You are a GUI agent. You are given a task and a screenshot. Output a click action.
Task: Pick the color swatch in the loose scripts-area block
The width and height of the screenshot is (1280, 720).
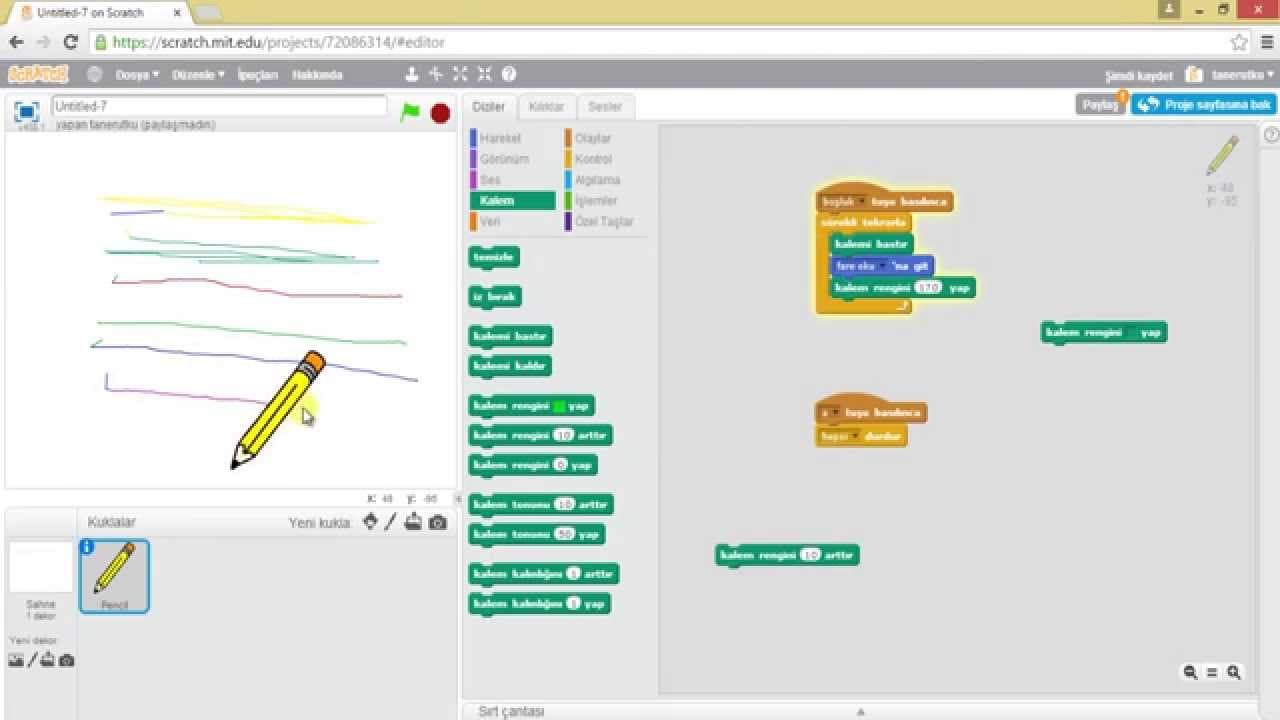click(1132, 332)
